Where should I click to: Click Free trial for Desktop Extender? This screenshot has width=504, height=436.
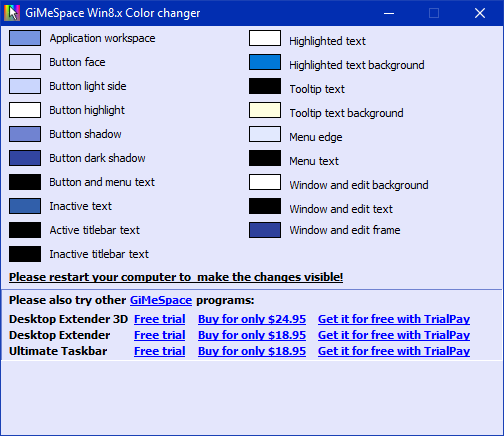pos(160,335)
